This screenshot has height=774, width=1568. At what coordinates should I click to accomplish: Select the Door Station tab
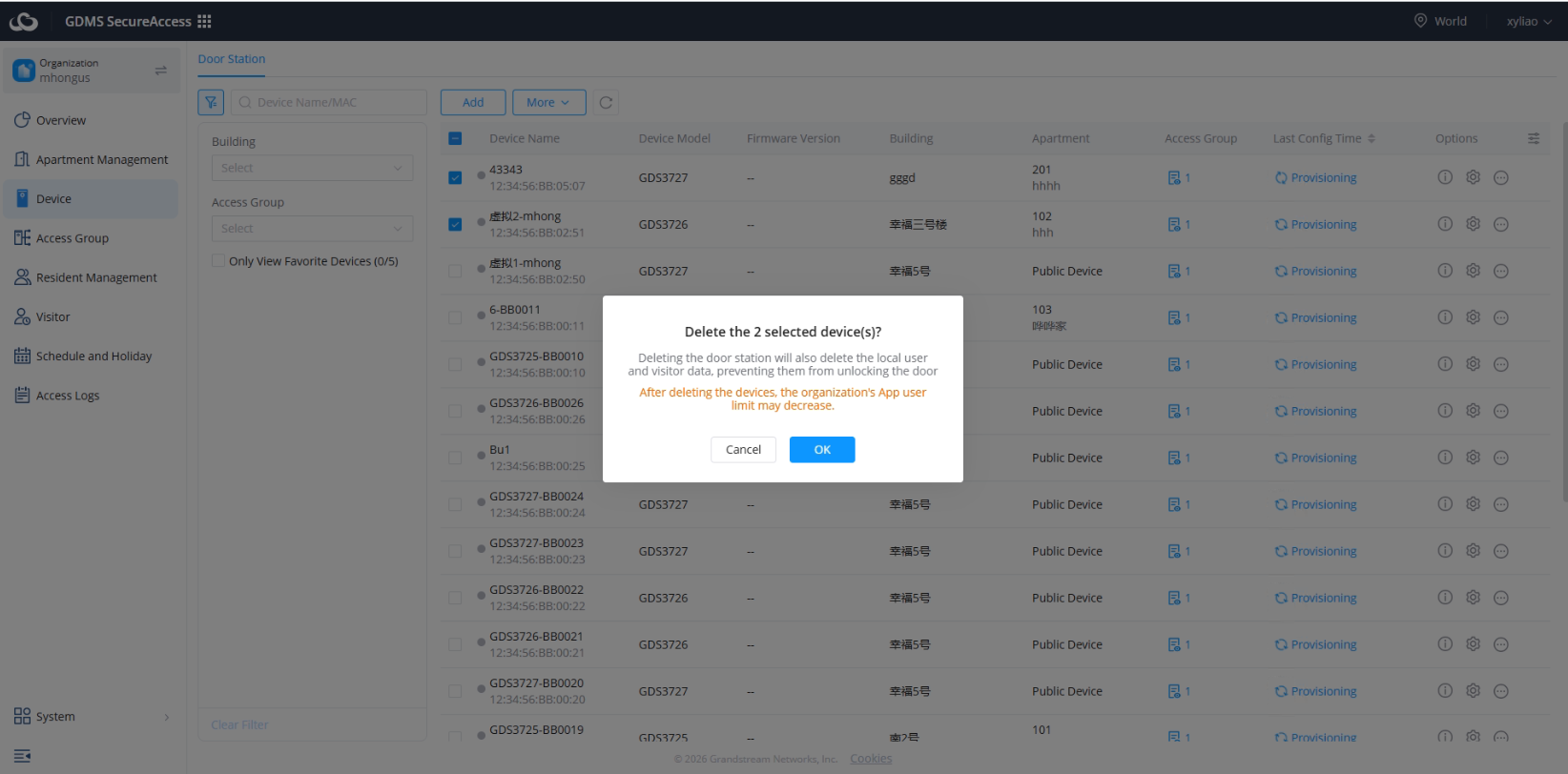pos(232,59)
